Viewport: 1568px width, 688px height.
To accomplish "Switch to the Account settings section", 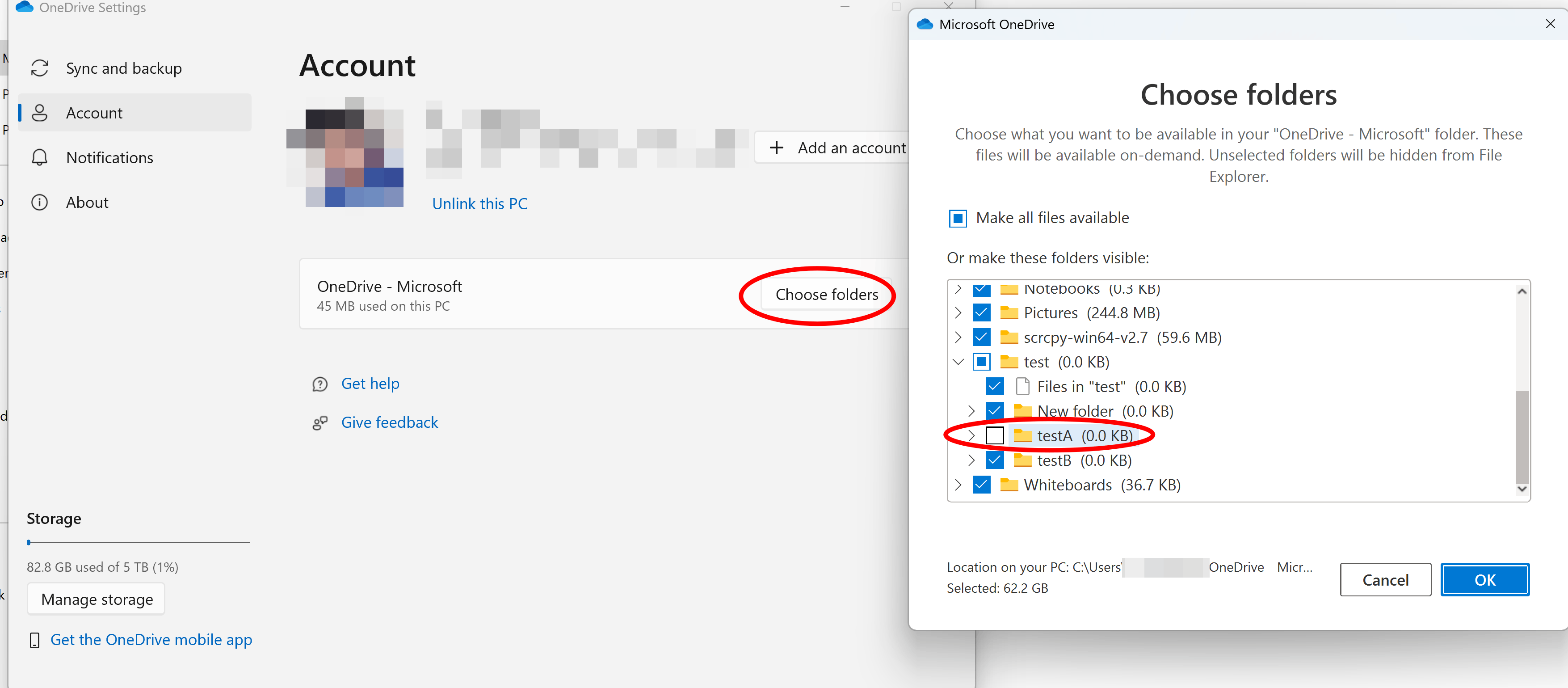I will 94,113.
